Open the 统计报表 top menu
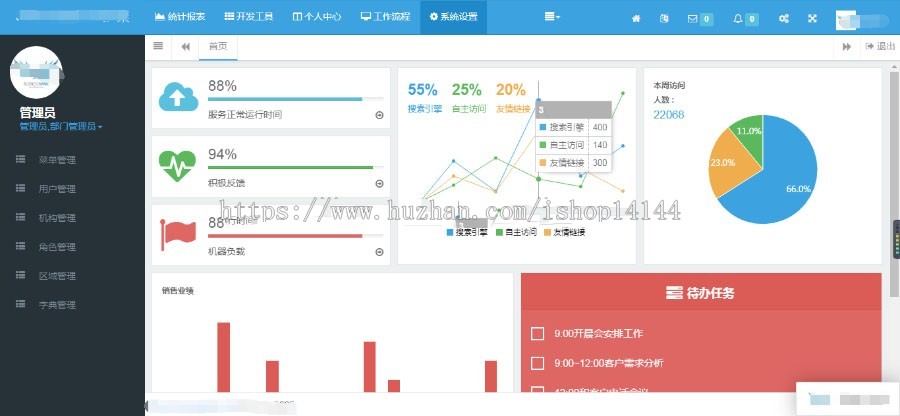 (x=180, y=17)
